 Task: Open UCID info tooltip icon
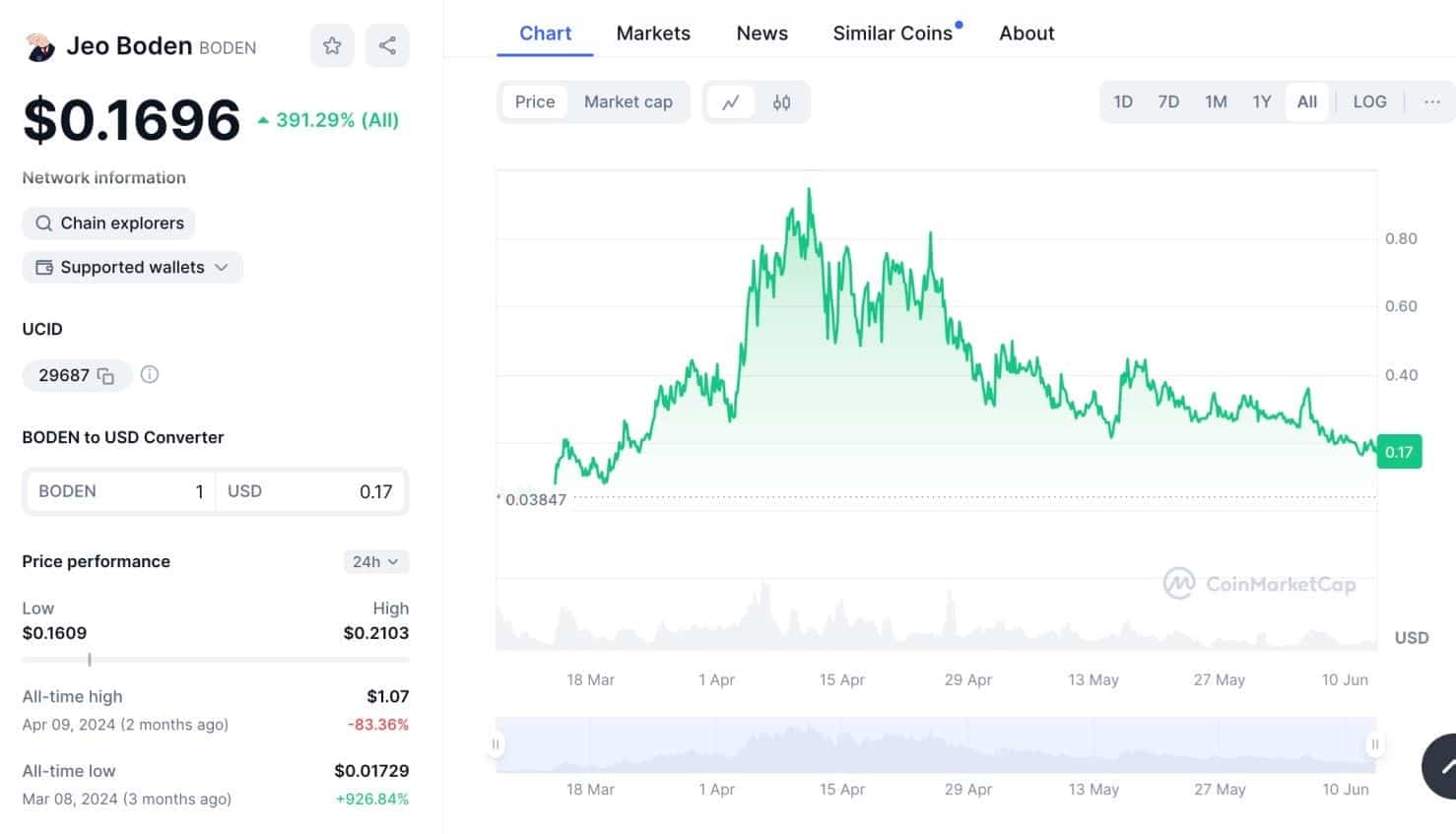click(150, 374)
